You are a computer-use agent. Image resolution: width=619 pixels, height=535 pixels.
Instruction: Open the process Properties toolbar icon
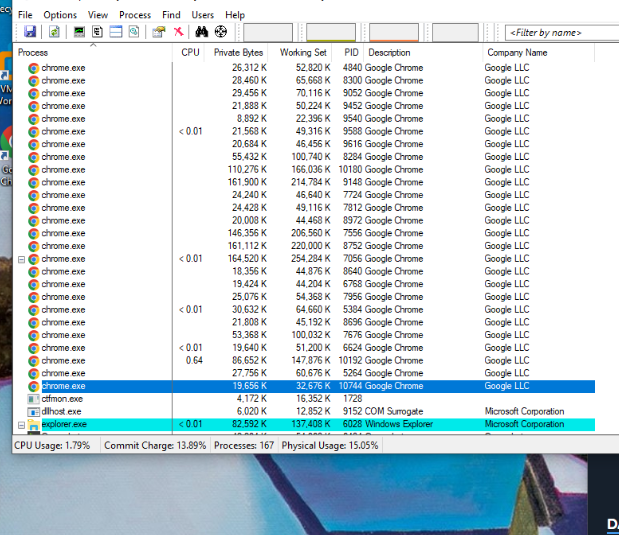click(x=159, y=32)
